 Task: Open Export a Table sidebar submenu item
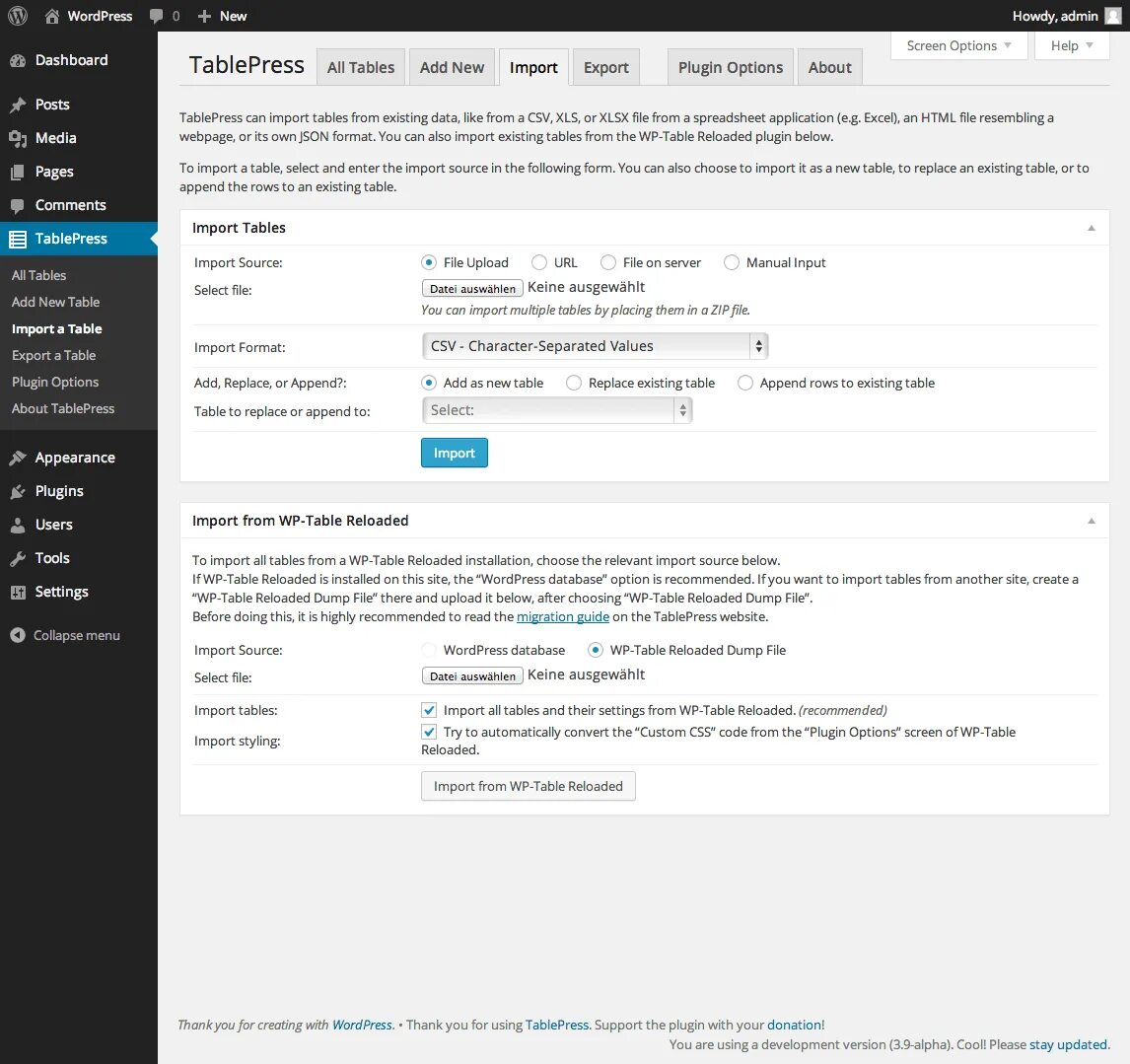[x=54, y=355]
